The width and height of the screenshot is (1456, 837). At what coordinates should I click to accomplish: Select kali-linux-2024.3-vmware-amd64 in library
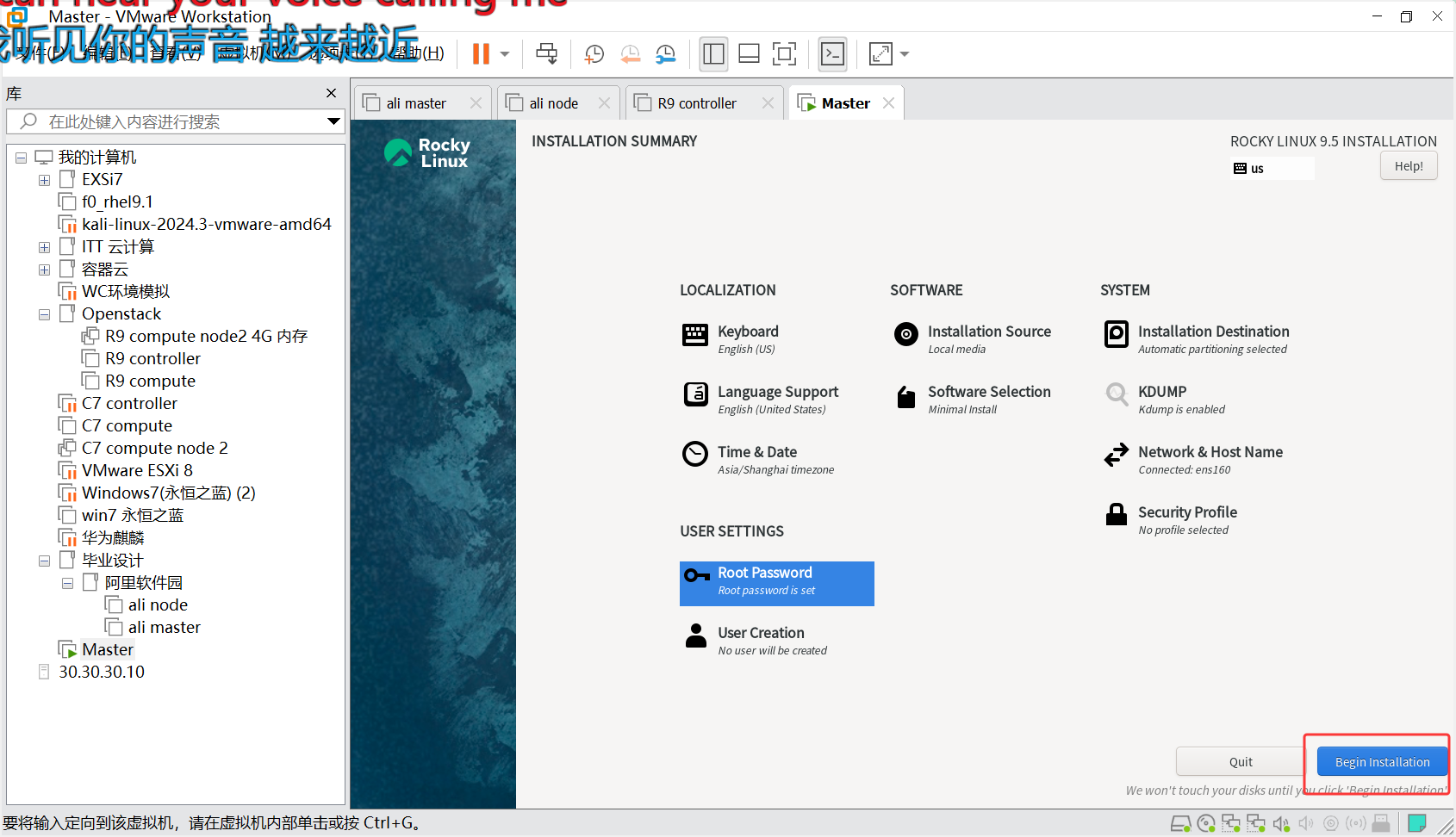(207, 225)
